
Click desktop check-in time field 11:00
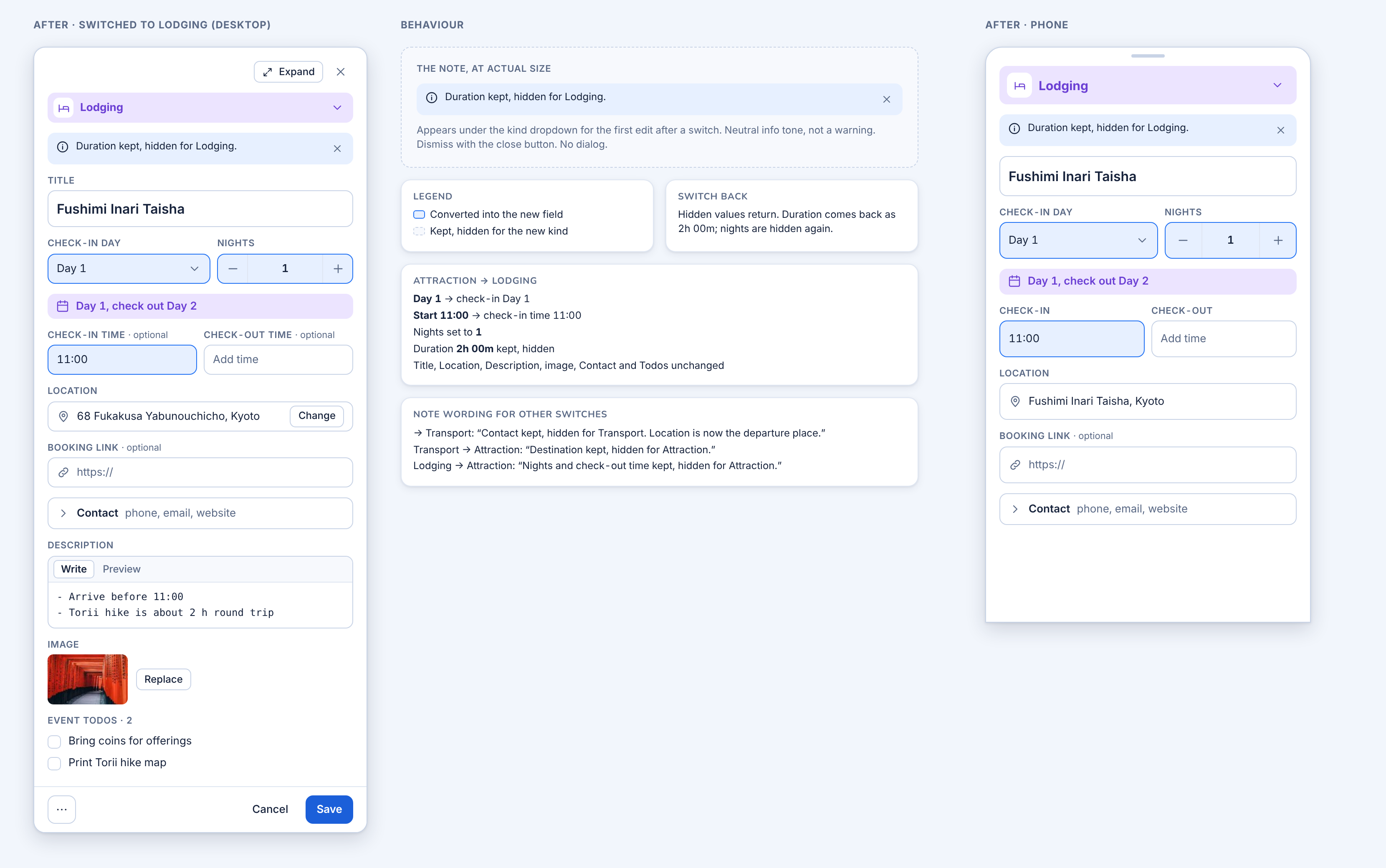(122, 359)
